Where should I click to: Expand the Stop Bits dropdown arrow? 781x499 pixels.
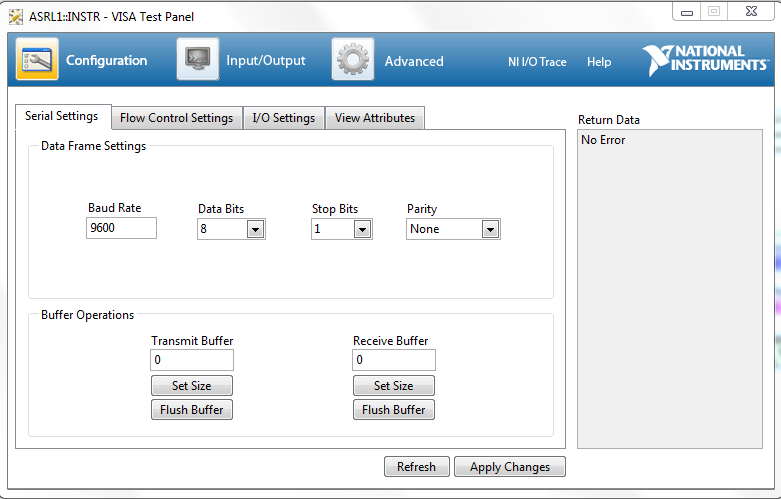(363, 229)
